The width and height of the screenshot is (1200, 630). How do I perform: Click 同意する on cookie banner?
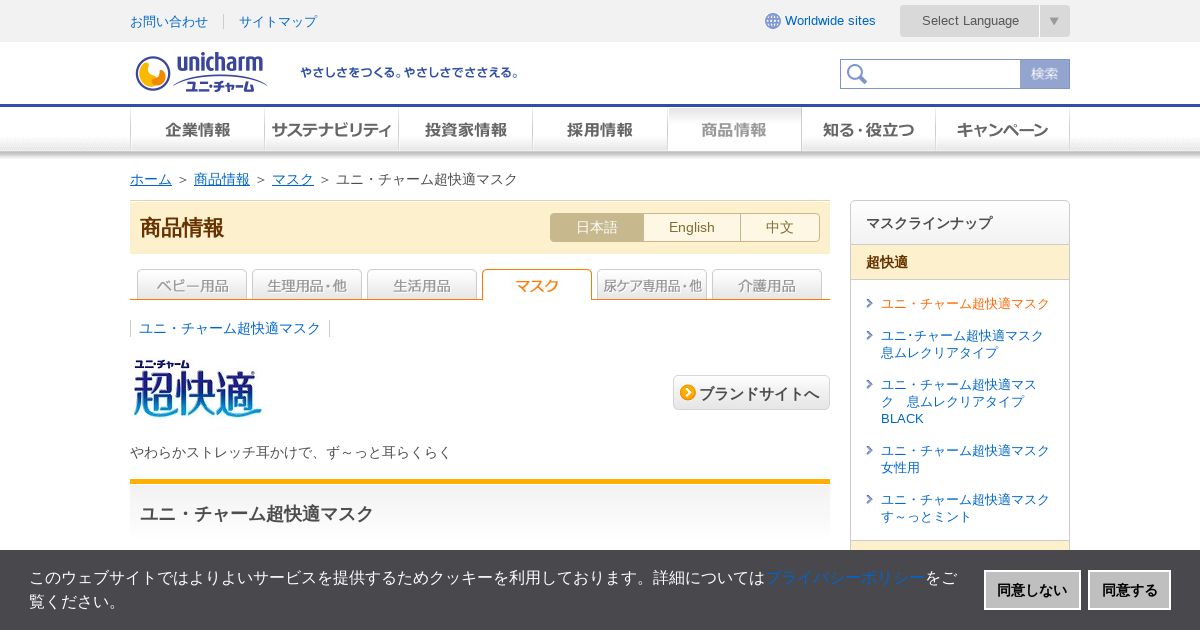(1129, 590)
